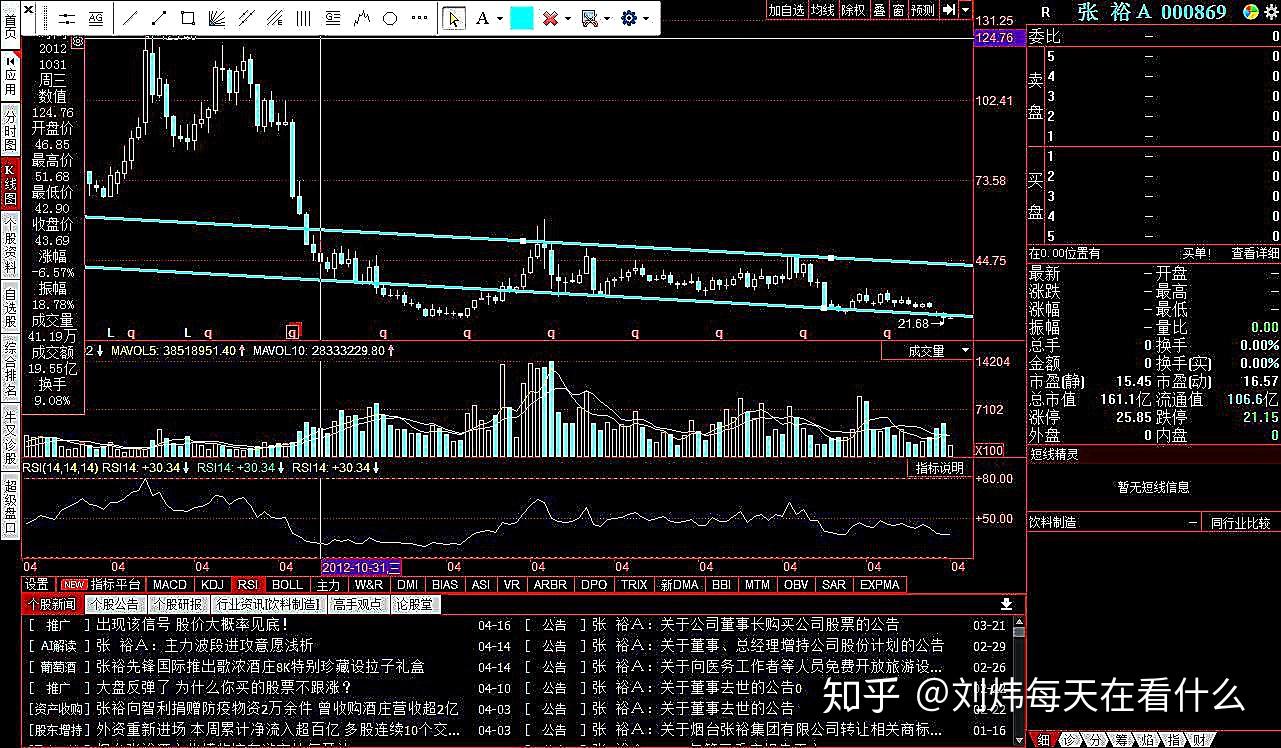Viewport: 1281px width, 748px height.
Task: Click the delete-drawings red X icon
Action: [x=550, y=17]
